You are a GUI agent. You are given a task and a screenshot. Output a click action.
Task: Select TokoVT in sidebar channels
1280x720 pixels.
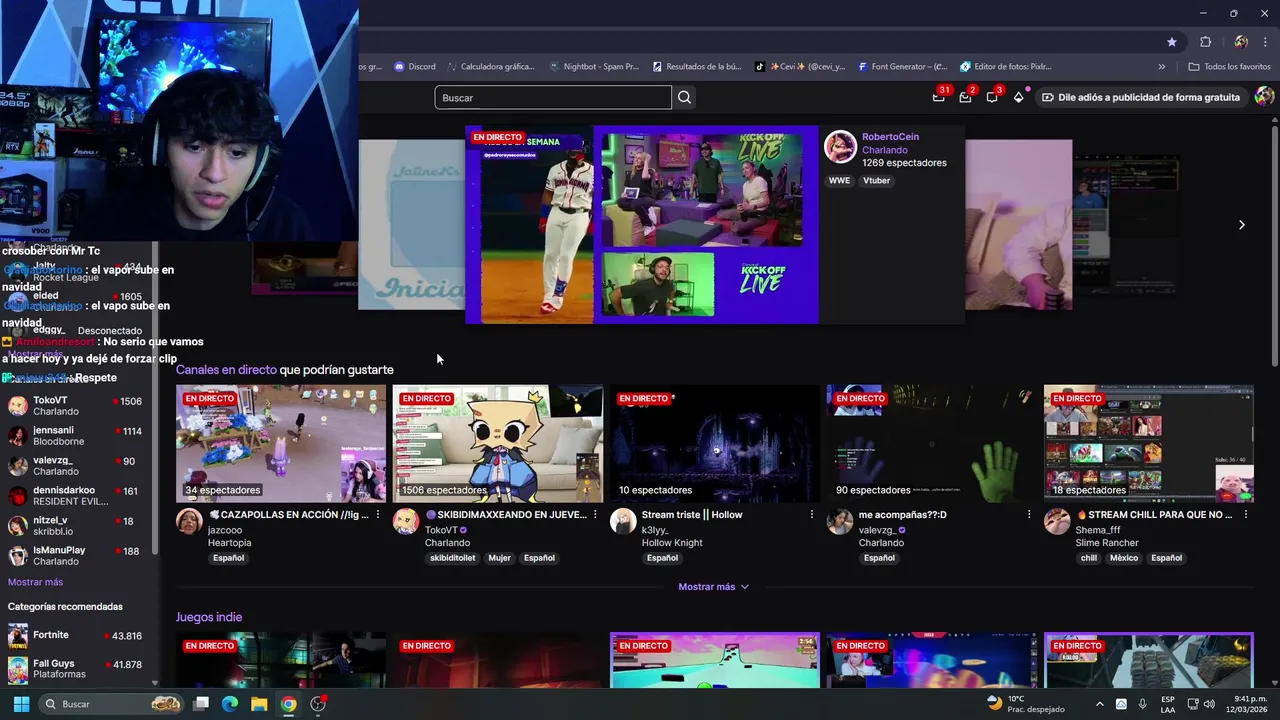click(76, 406)
